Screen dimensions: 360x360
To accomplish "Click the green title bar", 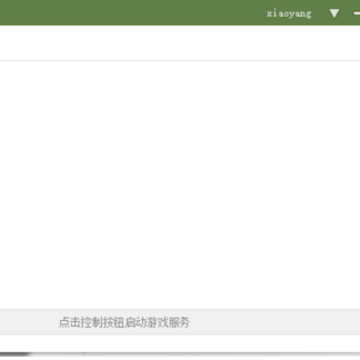I will click(133, 13).
